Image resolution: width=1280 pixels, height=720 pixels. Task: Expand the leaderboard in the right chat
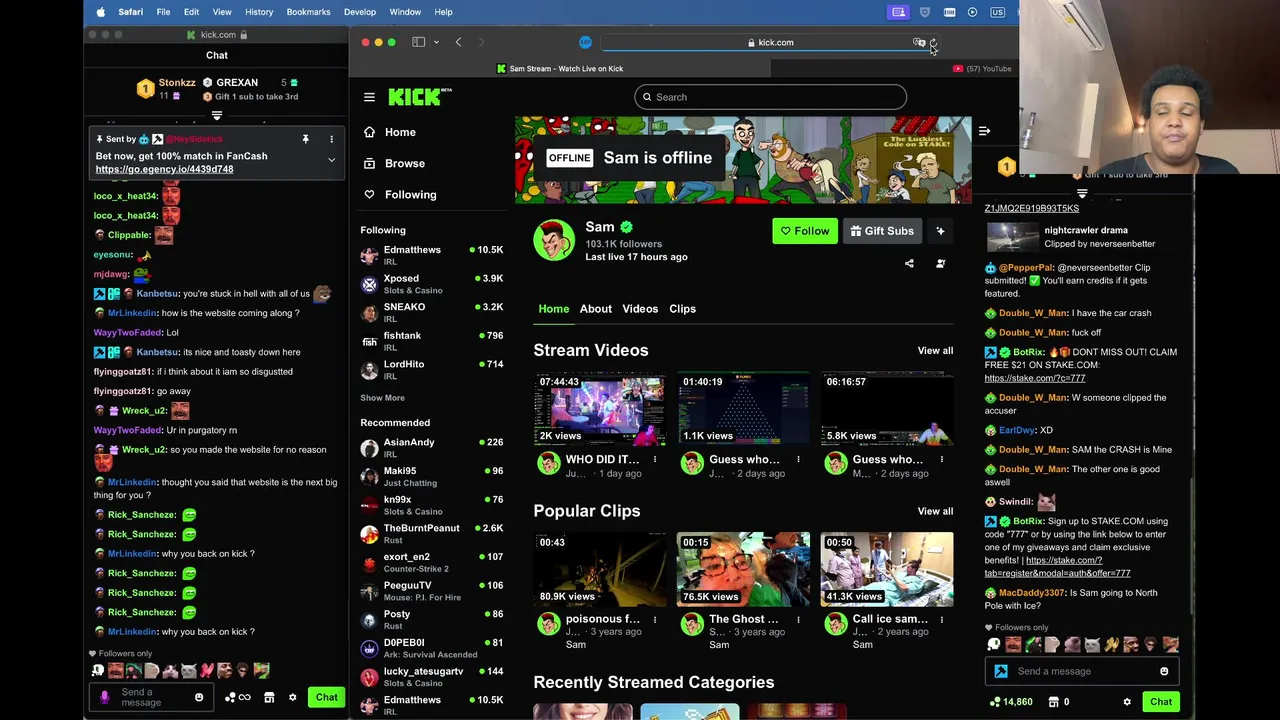pyautogui.click(x=1081, y=193)
